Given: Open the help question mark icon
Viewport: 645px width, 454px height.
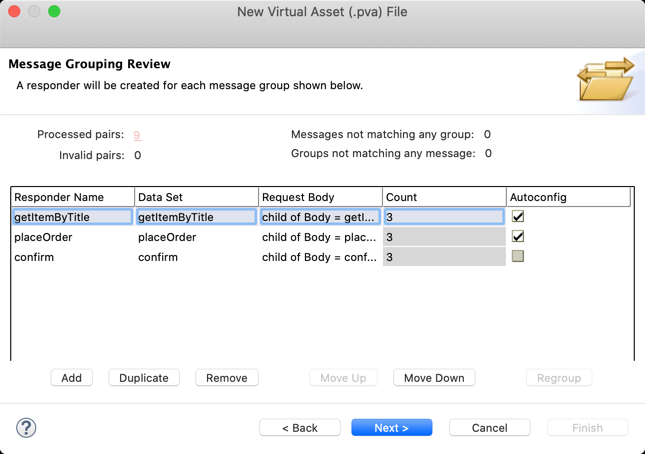Looking at the screenshot, I should coord(26,428).
